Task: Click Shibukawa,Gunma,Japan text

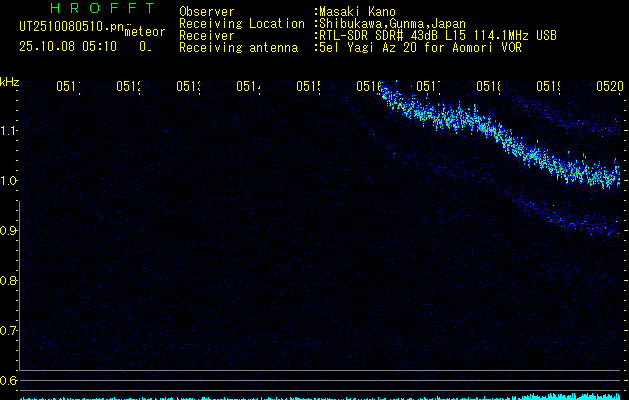Action: coord(392,24)
